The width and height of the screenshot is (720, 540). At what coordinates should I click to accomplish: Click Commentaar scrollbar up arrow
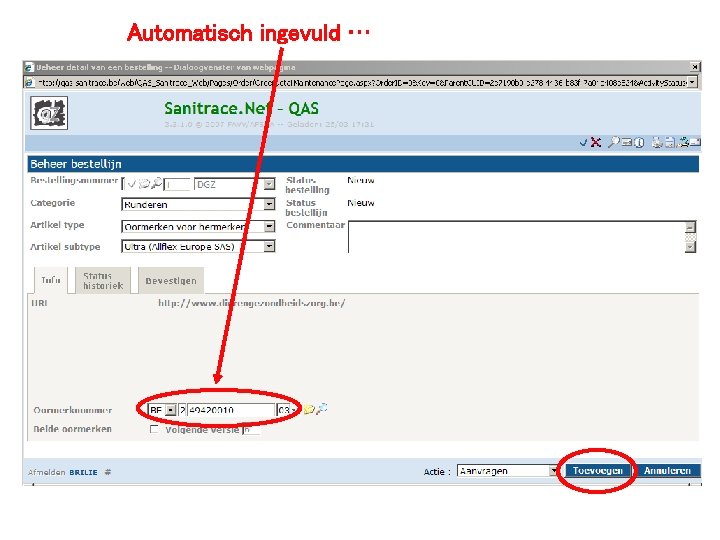pyautogui.click(x=690, y=227)
